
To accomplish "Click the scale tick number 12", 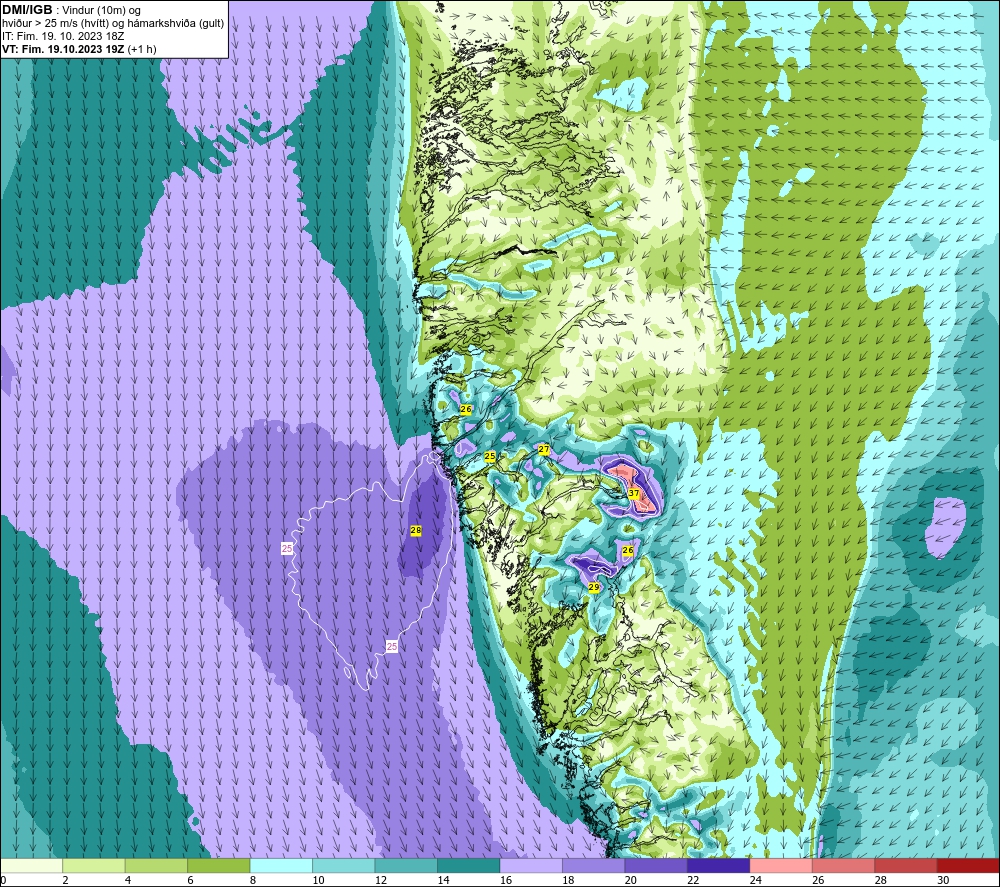I will point(381,880).
